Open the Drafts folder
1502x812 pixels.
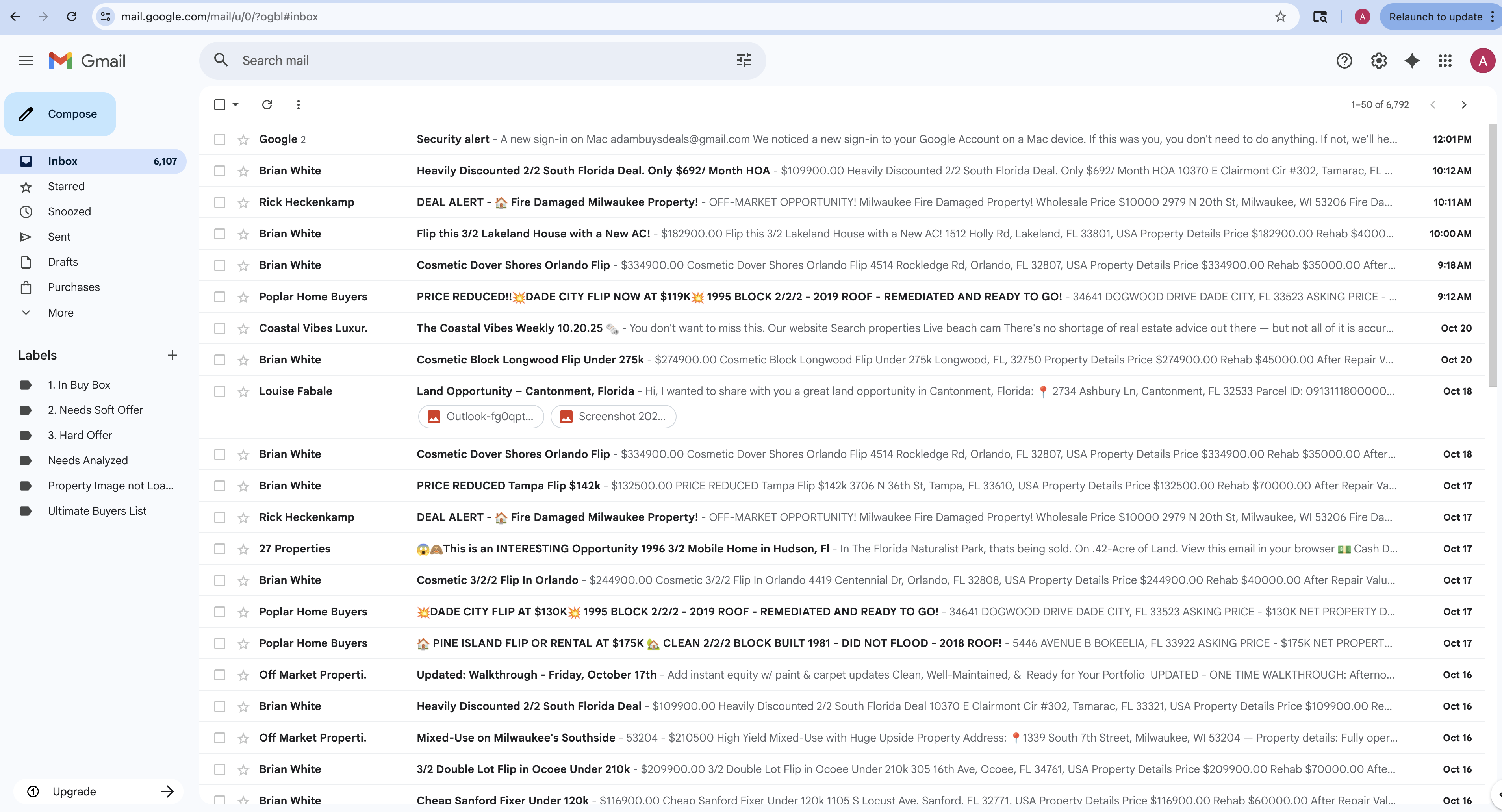62,262
